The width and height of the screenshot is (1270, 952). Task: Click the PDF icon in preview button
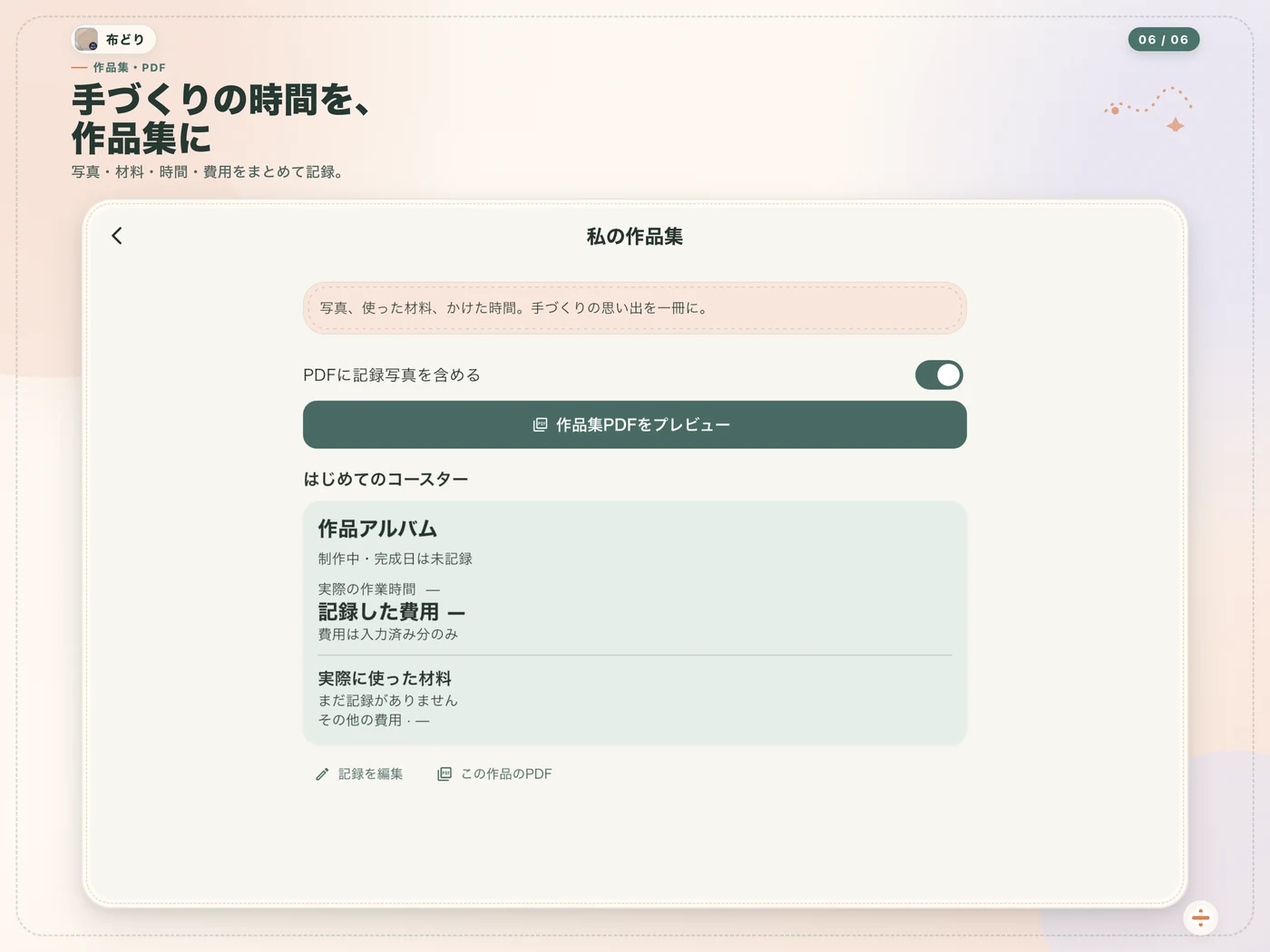click(x=540, y=424)
